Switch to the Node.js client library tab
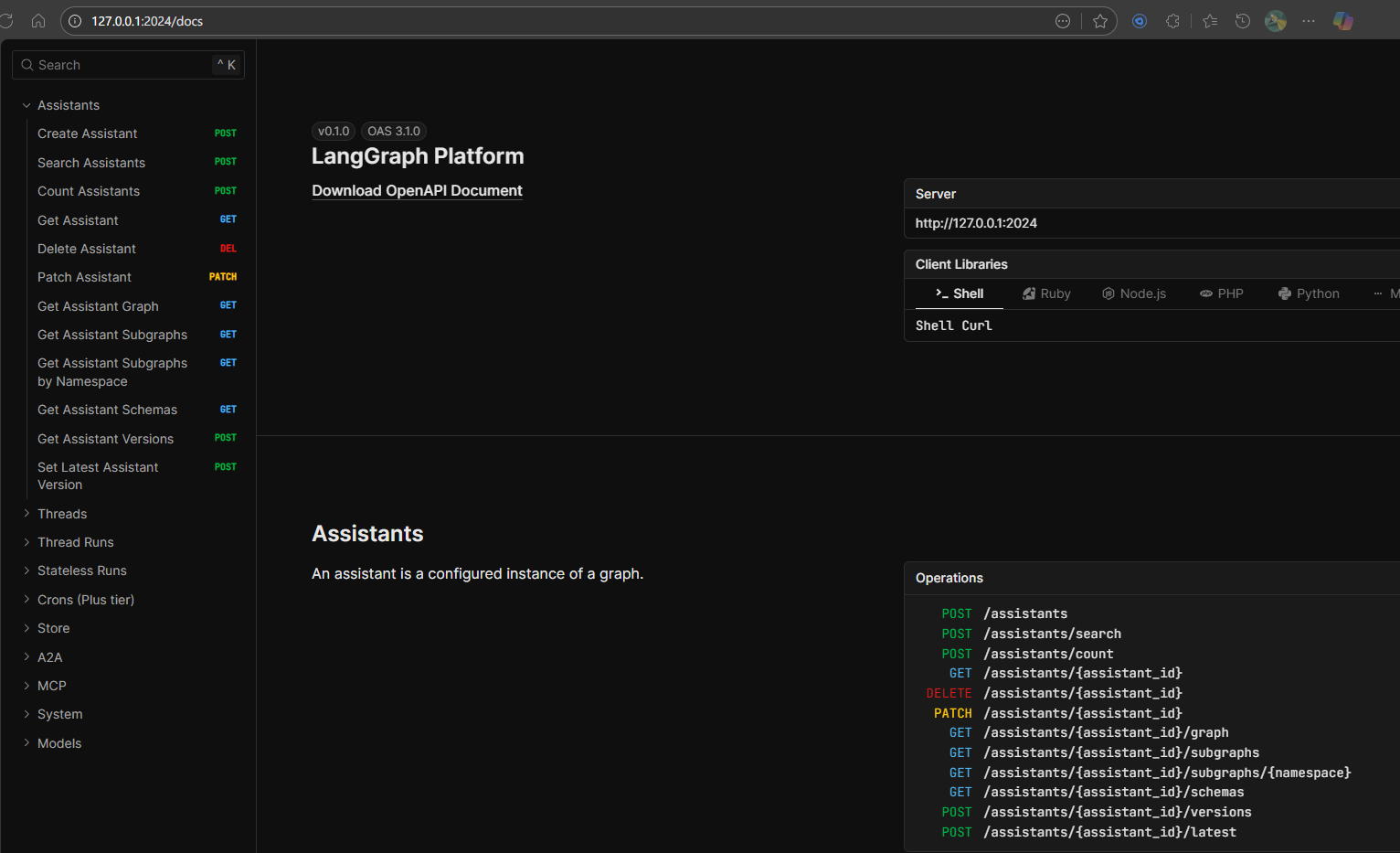The width and height of the screenshot is (1400, 853). coord(1134,293)
